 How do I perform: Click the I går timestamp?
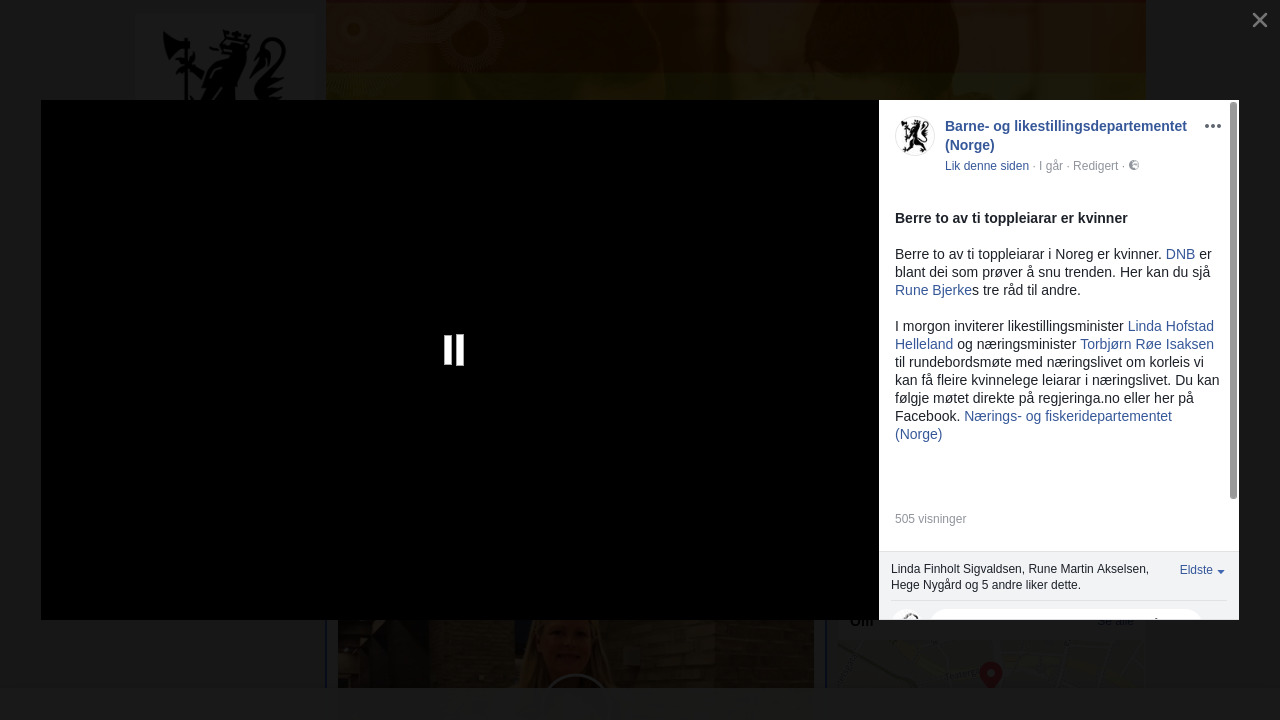[1050, 166]
